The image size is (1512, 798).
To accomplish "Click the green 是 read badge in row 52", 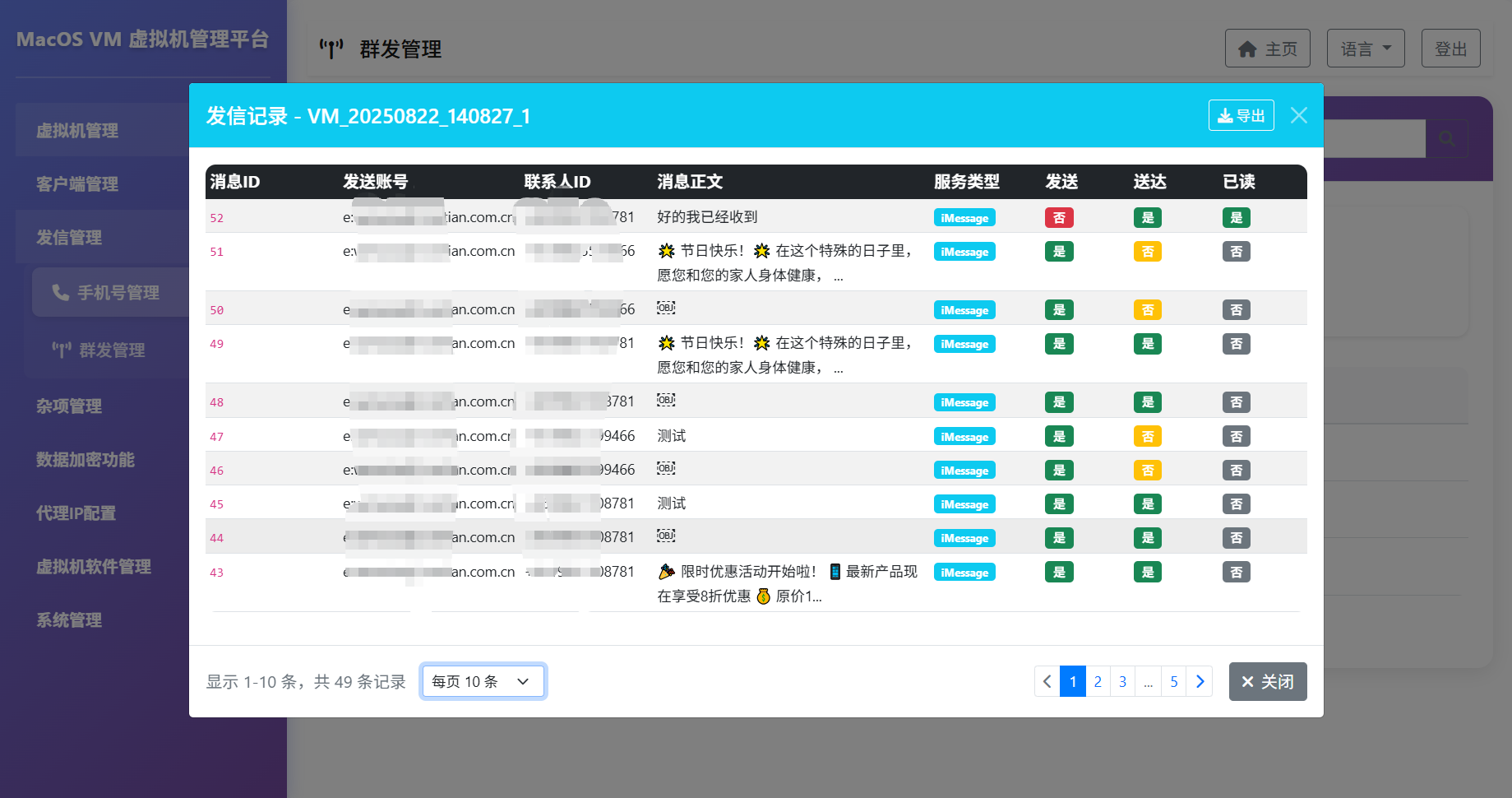I will [1236, 218].
